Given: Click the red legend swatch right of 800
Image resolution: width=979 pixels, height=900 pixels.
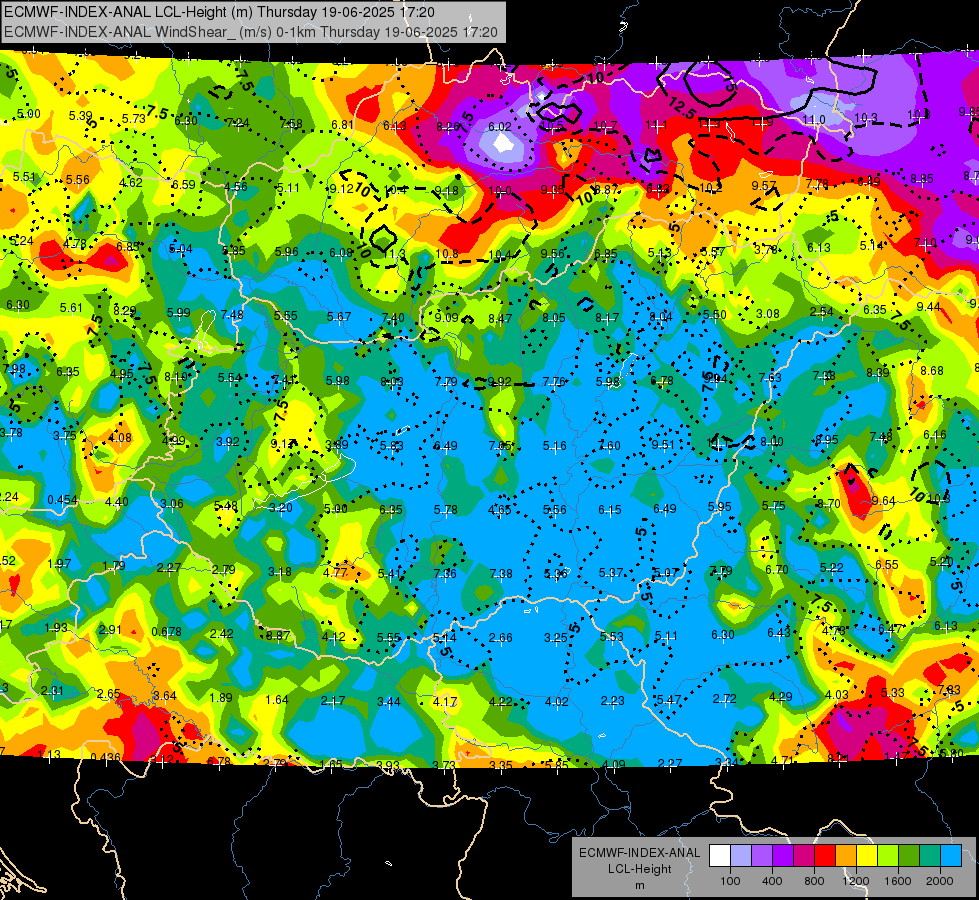Looking at the screenshot, I should [x=825, y=856].
